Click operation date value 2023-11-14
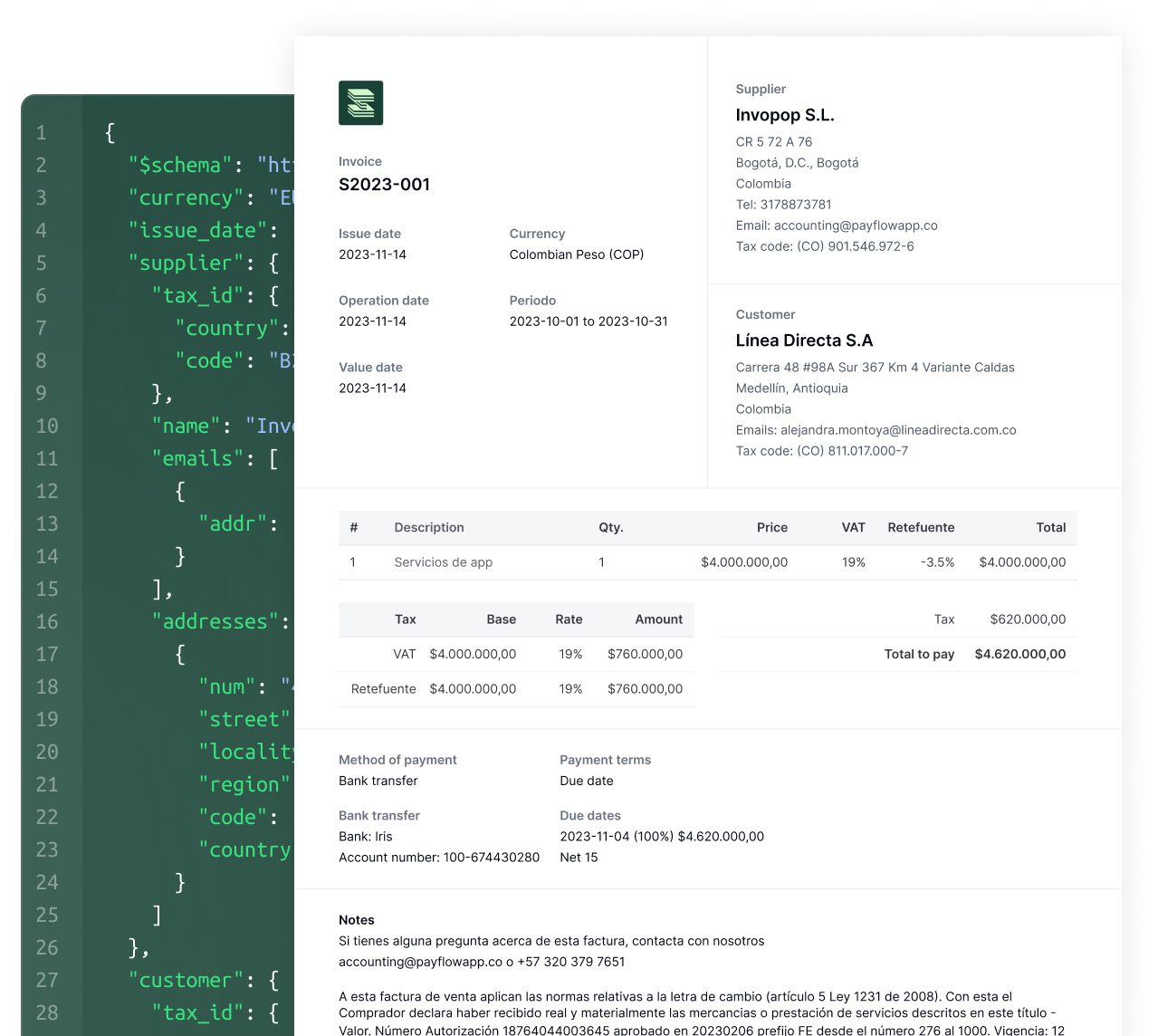 click(x=372, y=321)
